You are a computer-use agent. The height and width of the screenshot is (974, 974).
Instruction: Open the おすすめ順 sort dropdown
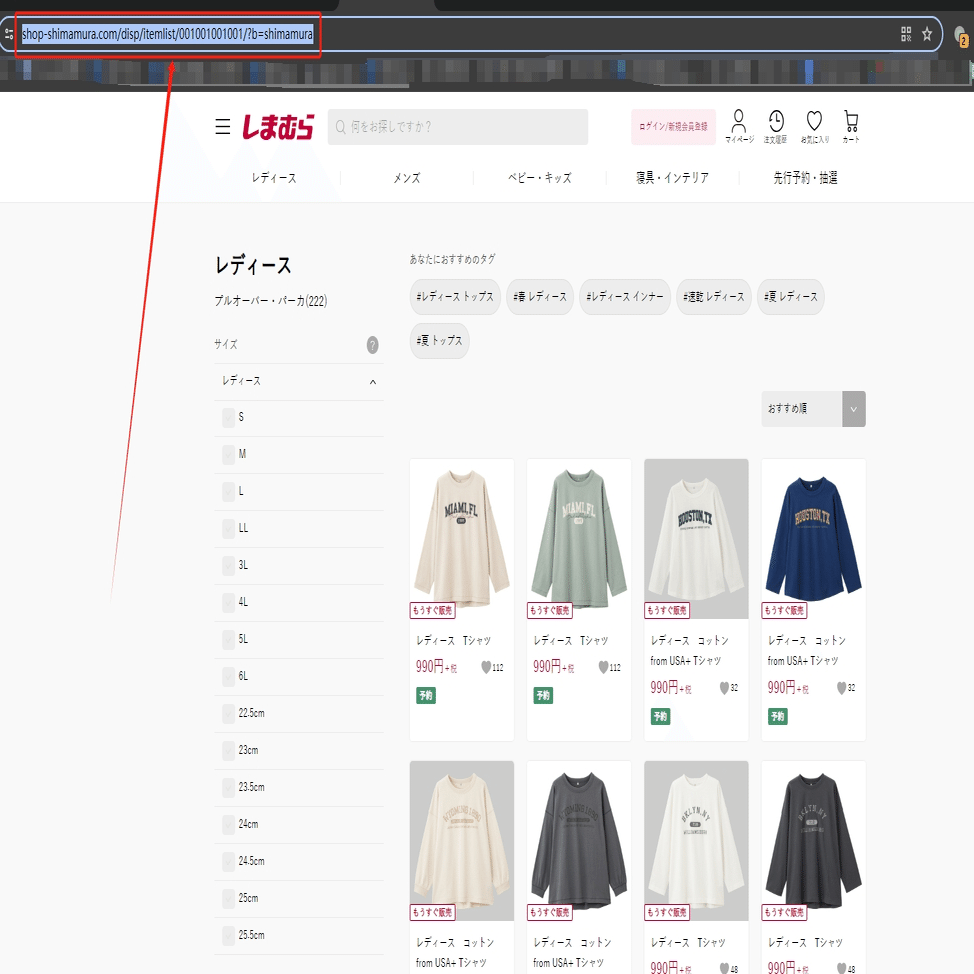coord(813,409)
